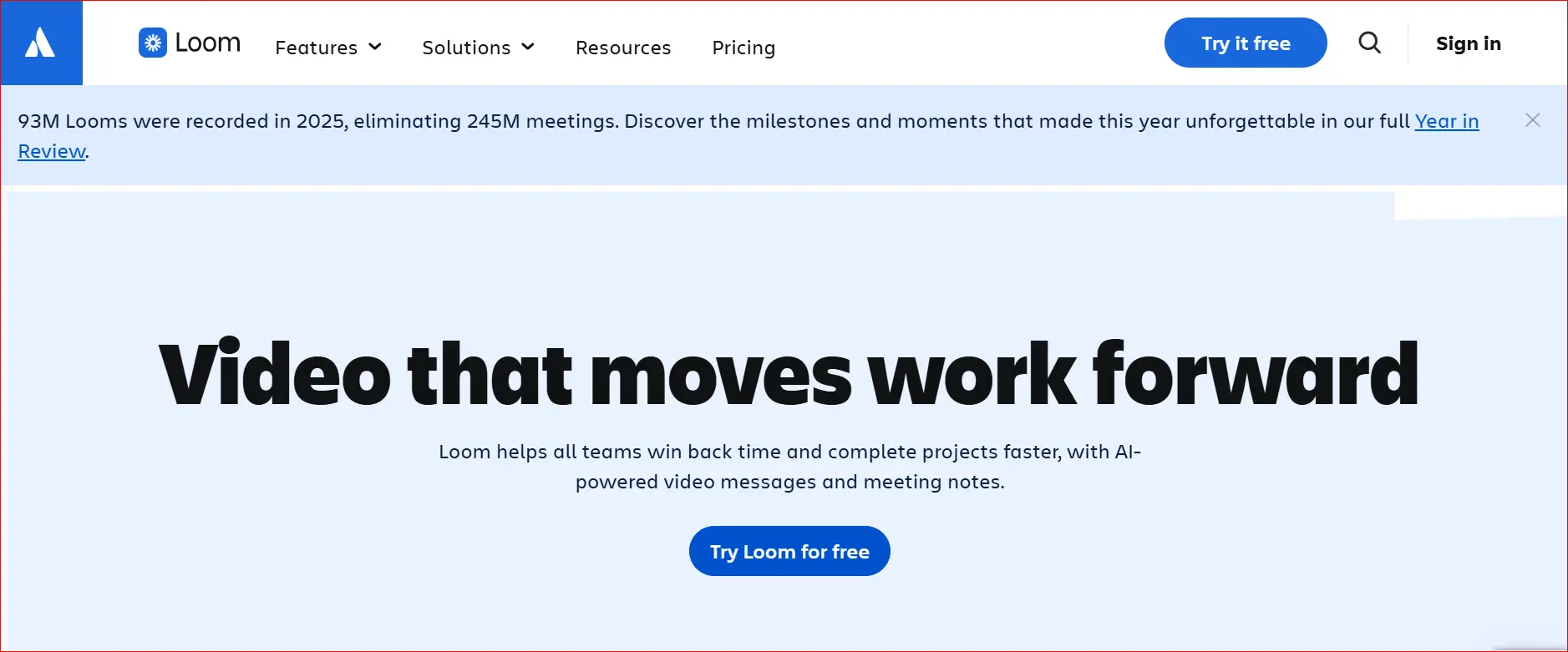Click the Loom wordmark text
Screen dimensions: 1568x652
208,43
